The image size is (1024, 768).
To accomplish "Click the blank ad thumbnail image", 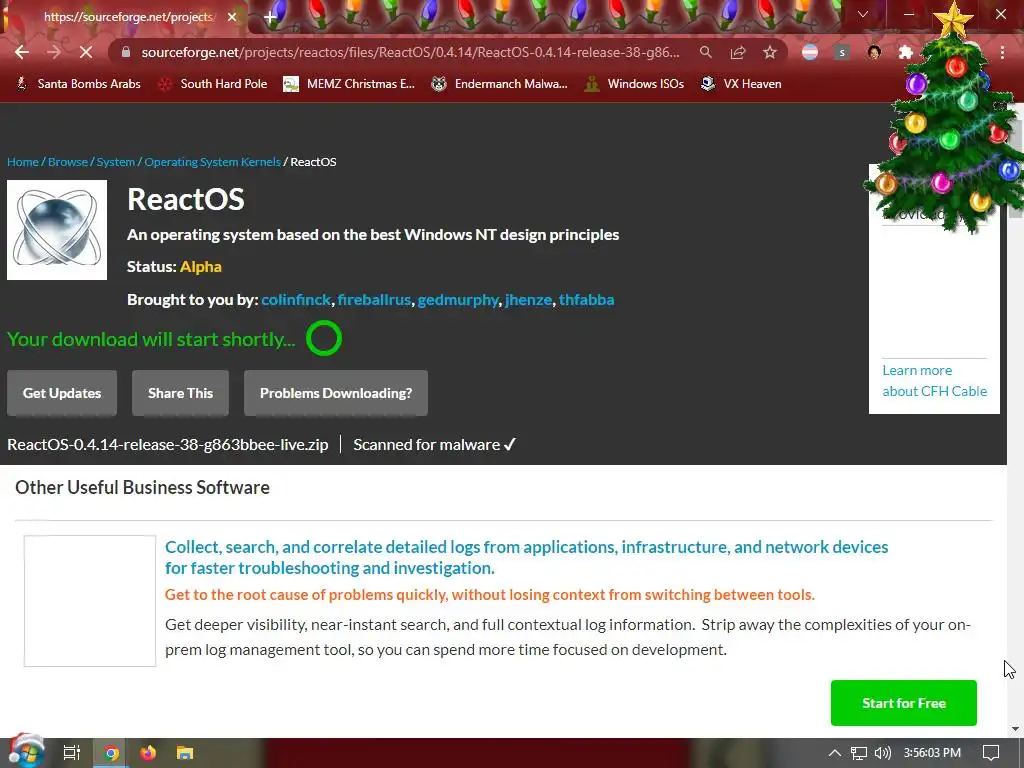I will [x=90, y=601].
